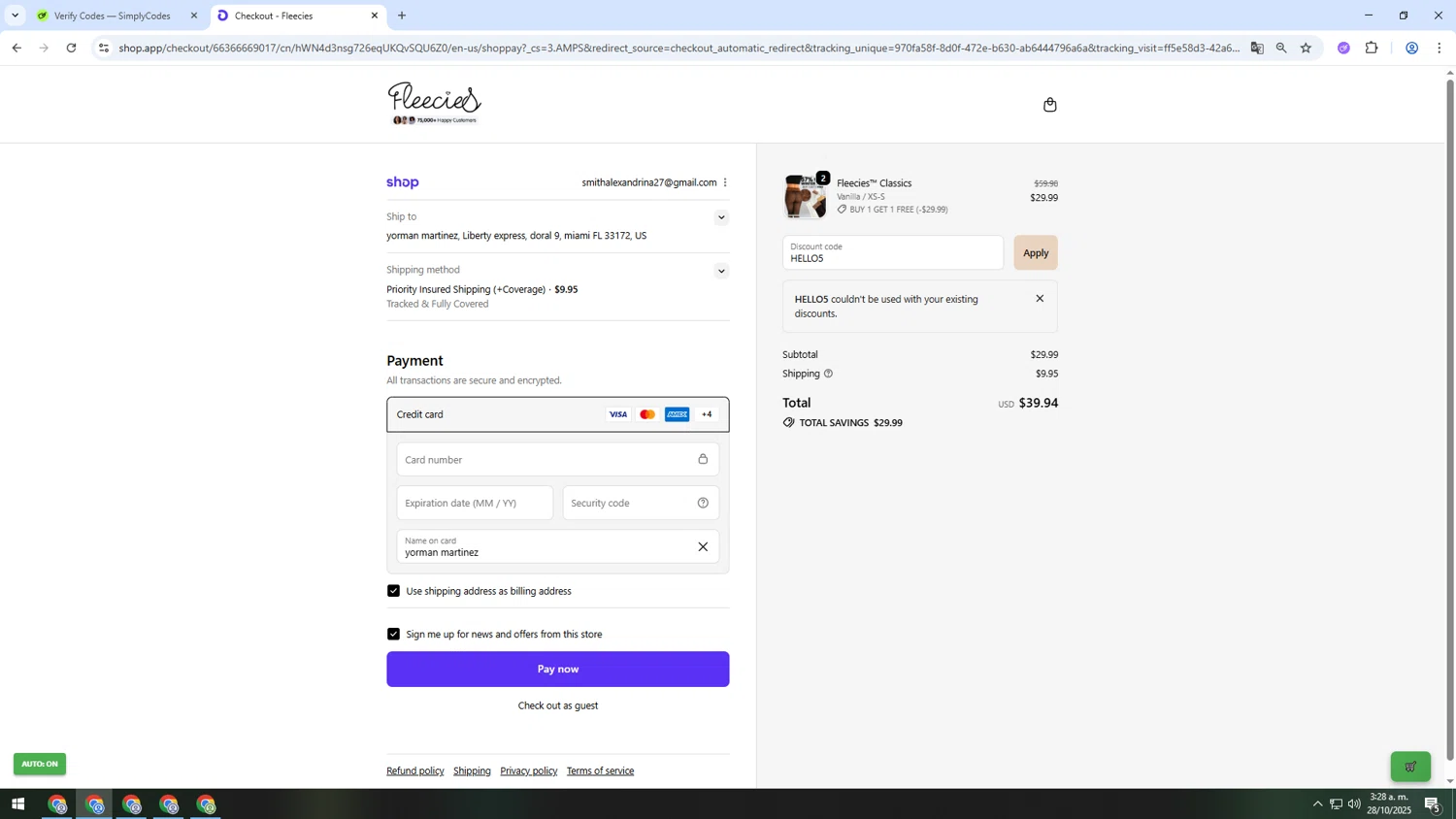1456x819 pixels.
Task: Select the Credit card payment option
Action: 558,414
